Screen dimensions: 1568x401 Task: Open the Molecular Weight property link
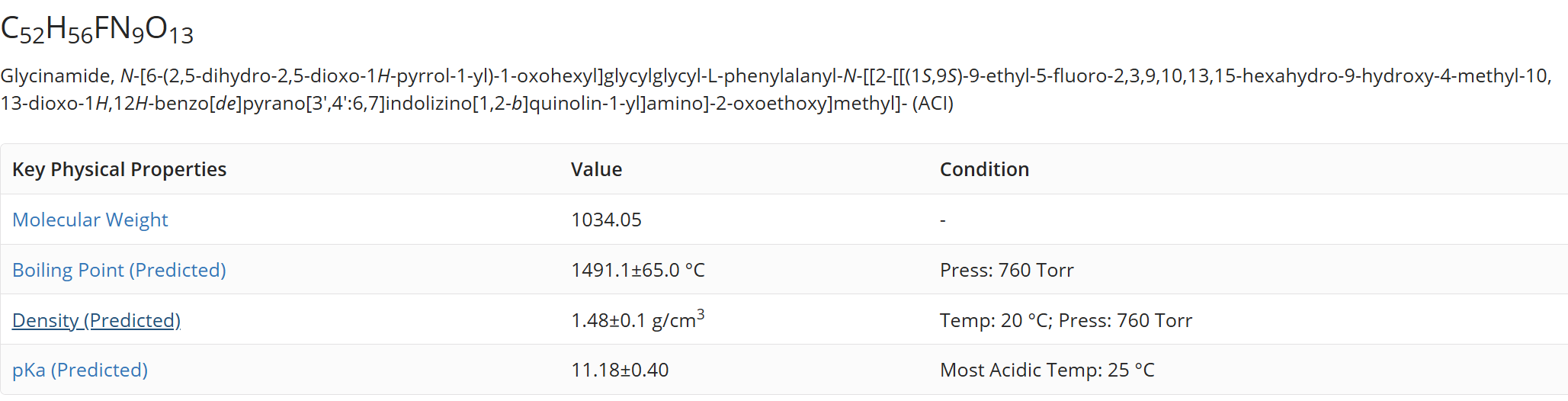click(x=90, y=220)
